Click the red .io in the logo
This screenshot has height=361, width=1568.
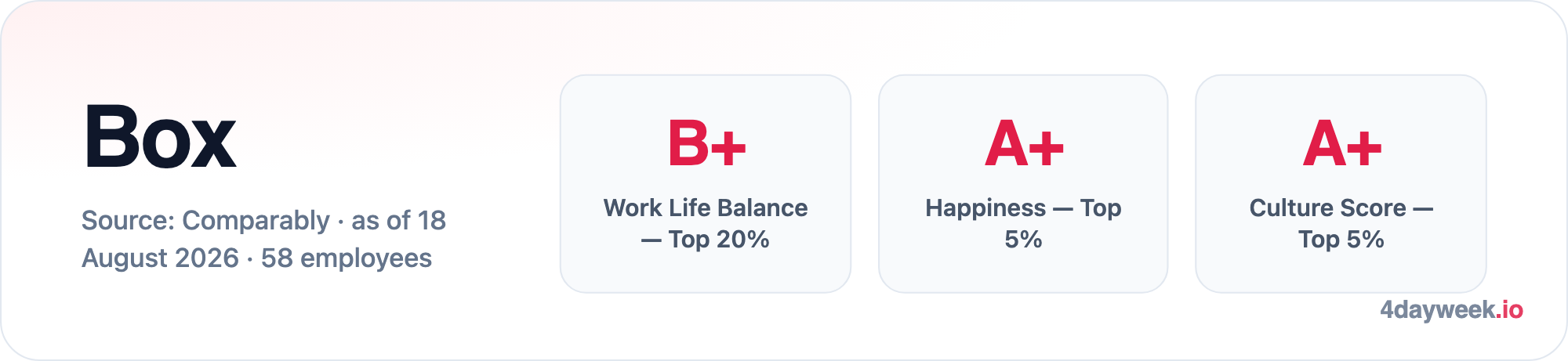click(x=1509, y=310)
